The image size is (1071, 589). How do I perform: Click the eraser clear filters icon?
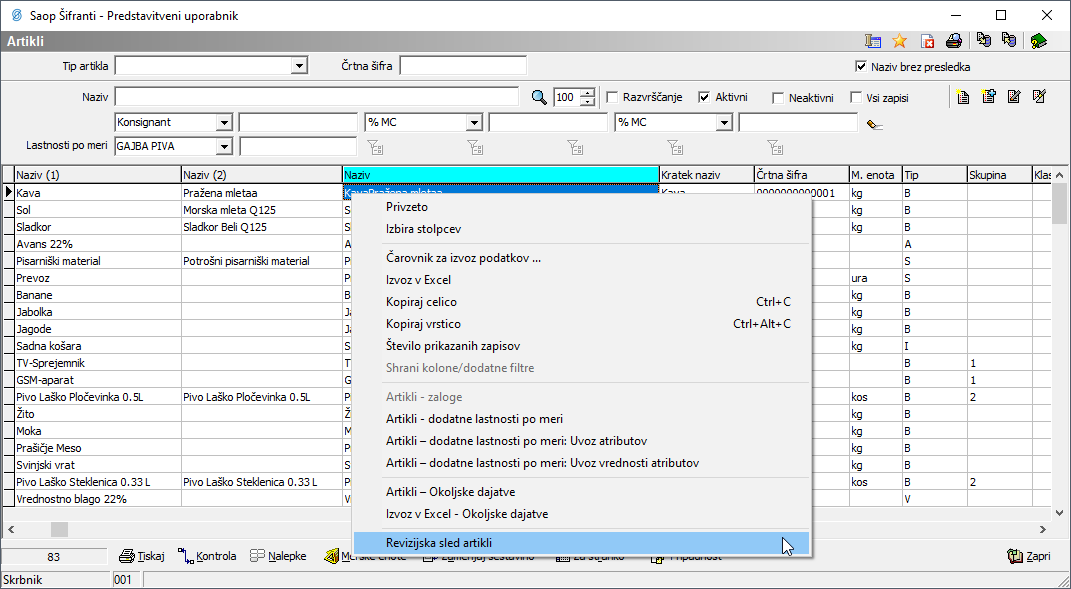click(874, 124)
